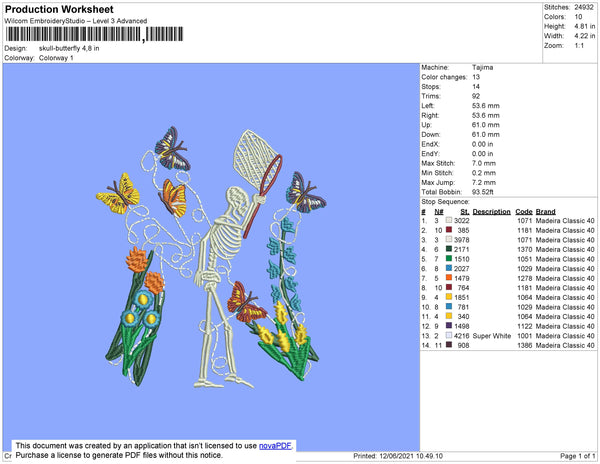
Task: Click the barcode under the worksheet title
Action: (94, 34)
